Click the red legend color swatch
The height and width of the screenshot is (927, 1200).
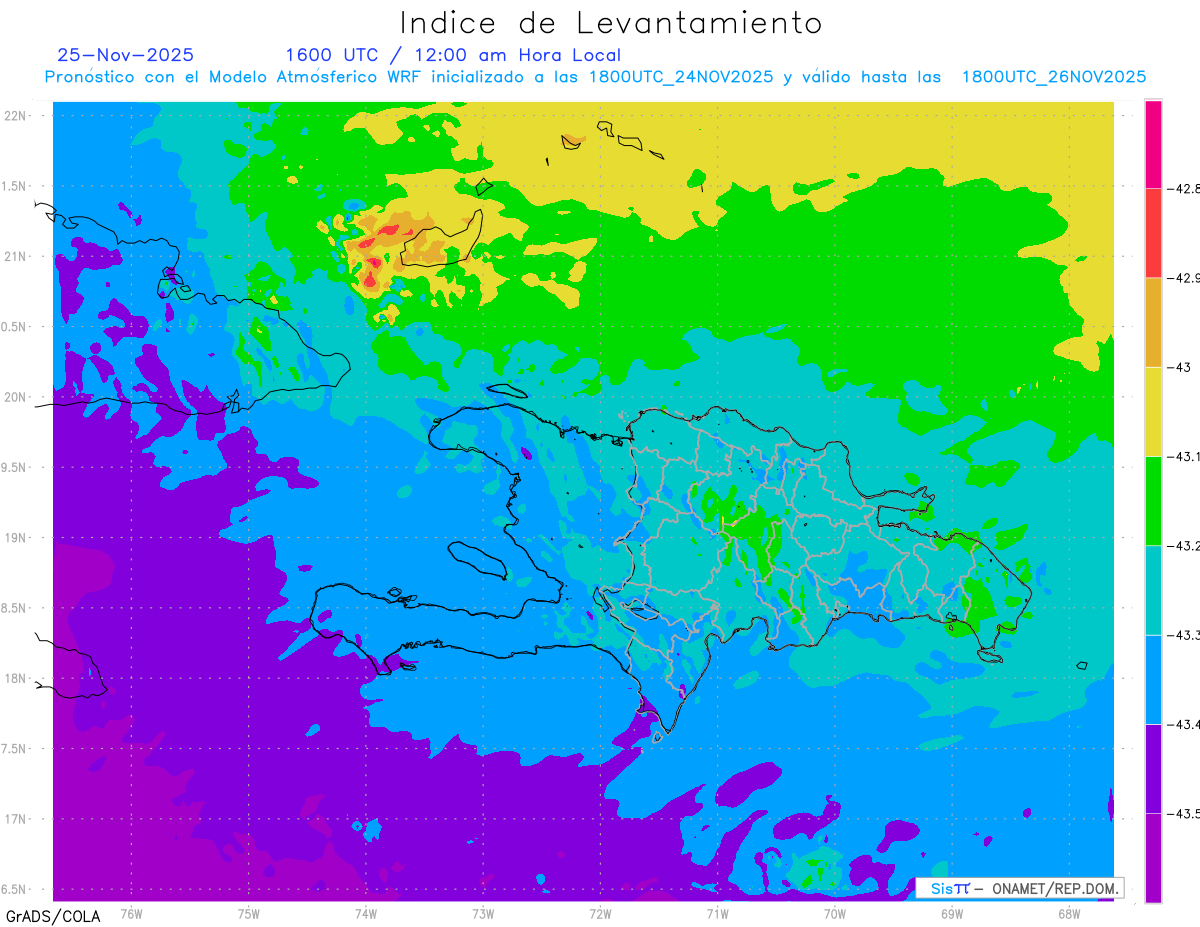1153,233
